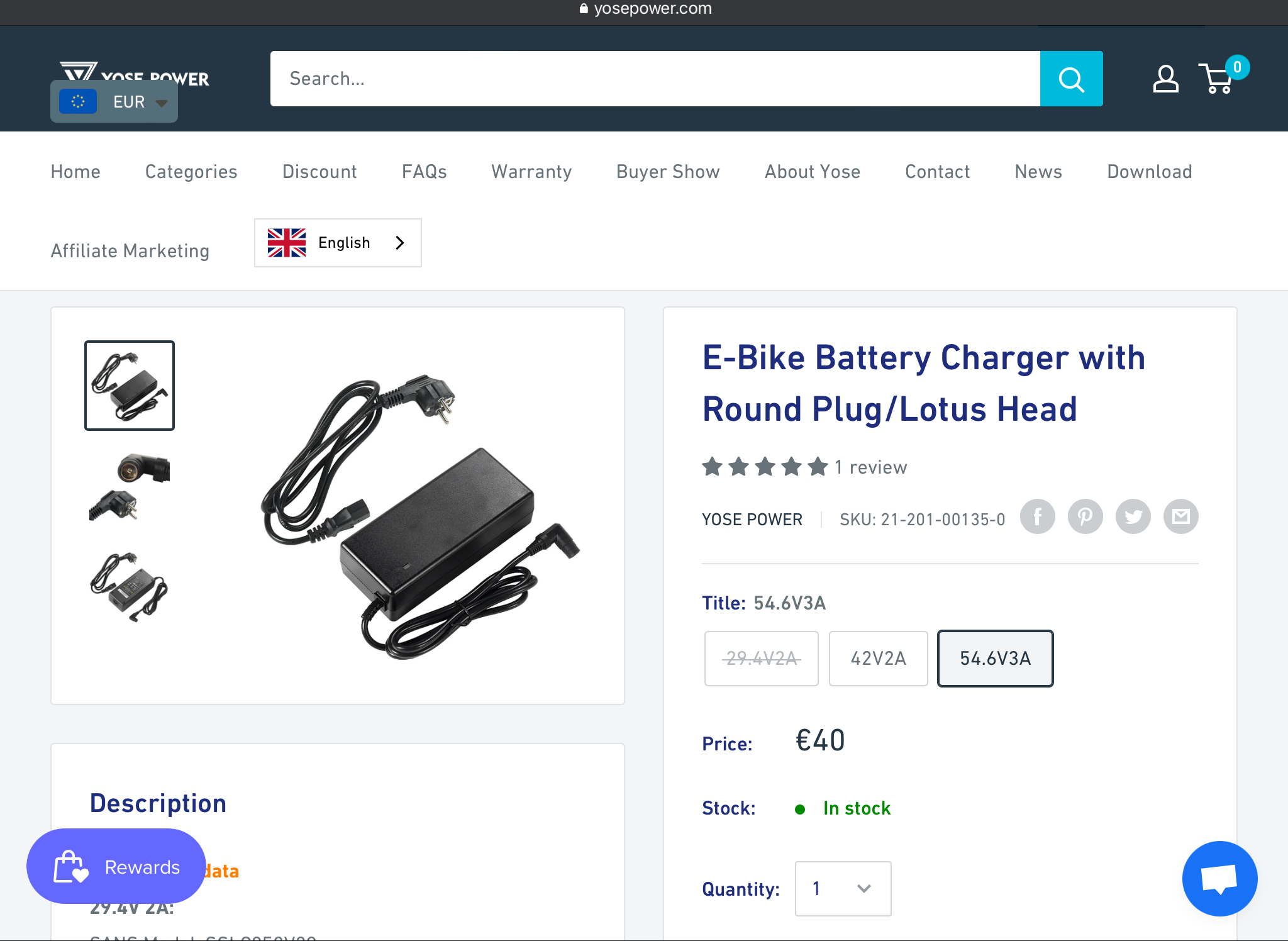This screenshot has height=941, width=1288.
Task: Select the 54.6V3A variant option
Action: tap(995, 659)
